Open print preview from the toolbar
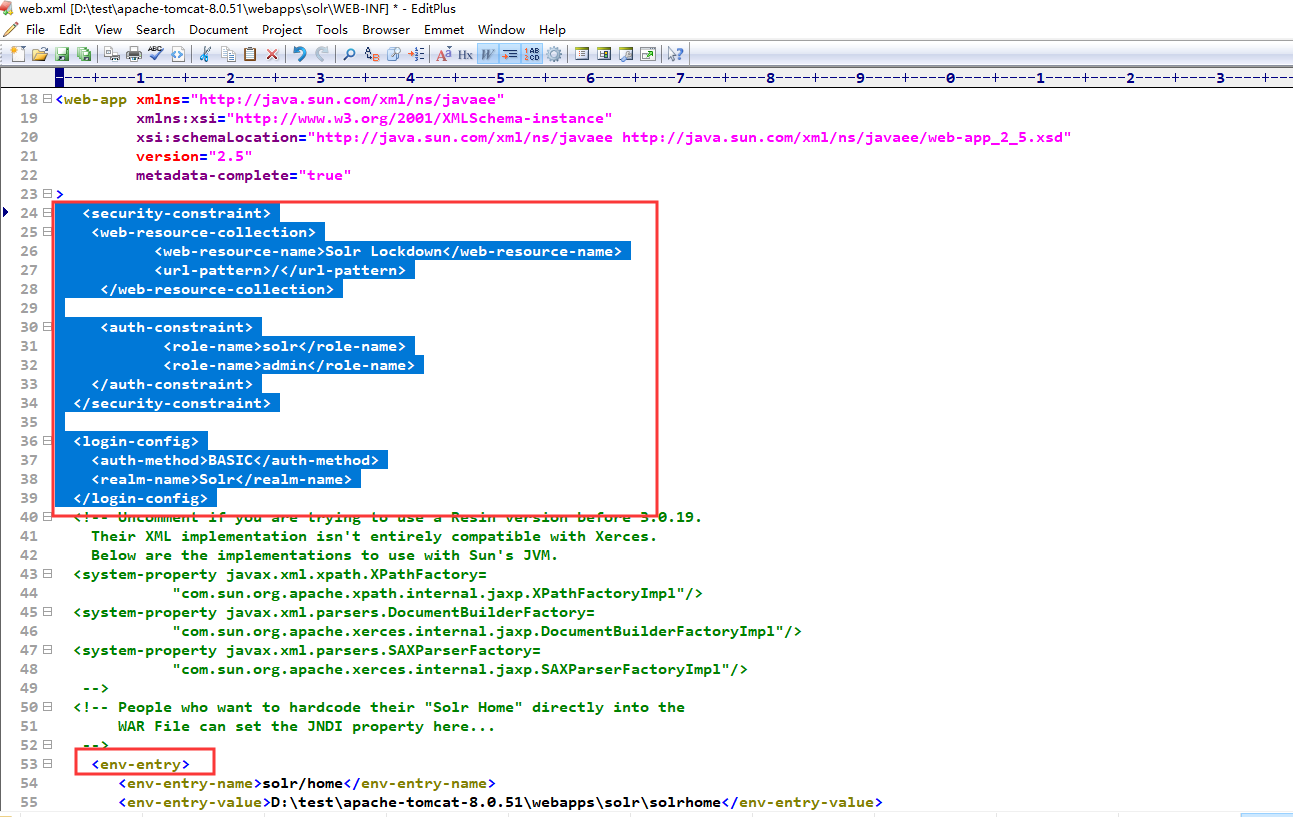The image size is (1293, 817). (112, 54)
